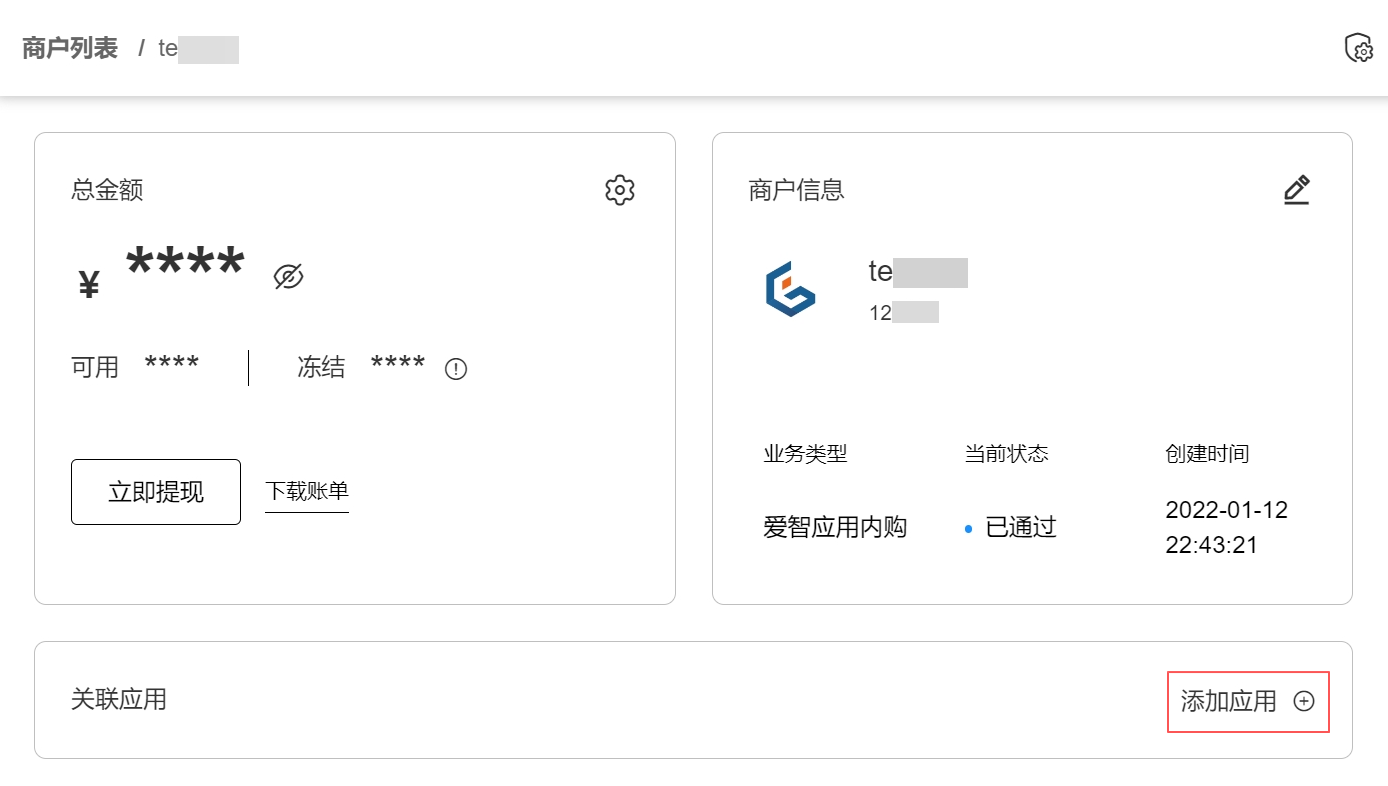Click the exclamation info icon beside 冻结 amount
Screen dimensions: 1388x786
(455, 369)
